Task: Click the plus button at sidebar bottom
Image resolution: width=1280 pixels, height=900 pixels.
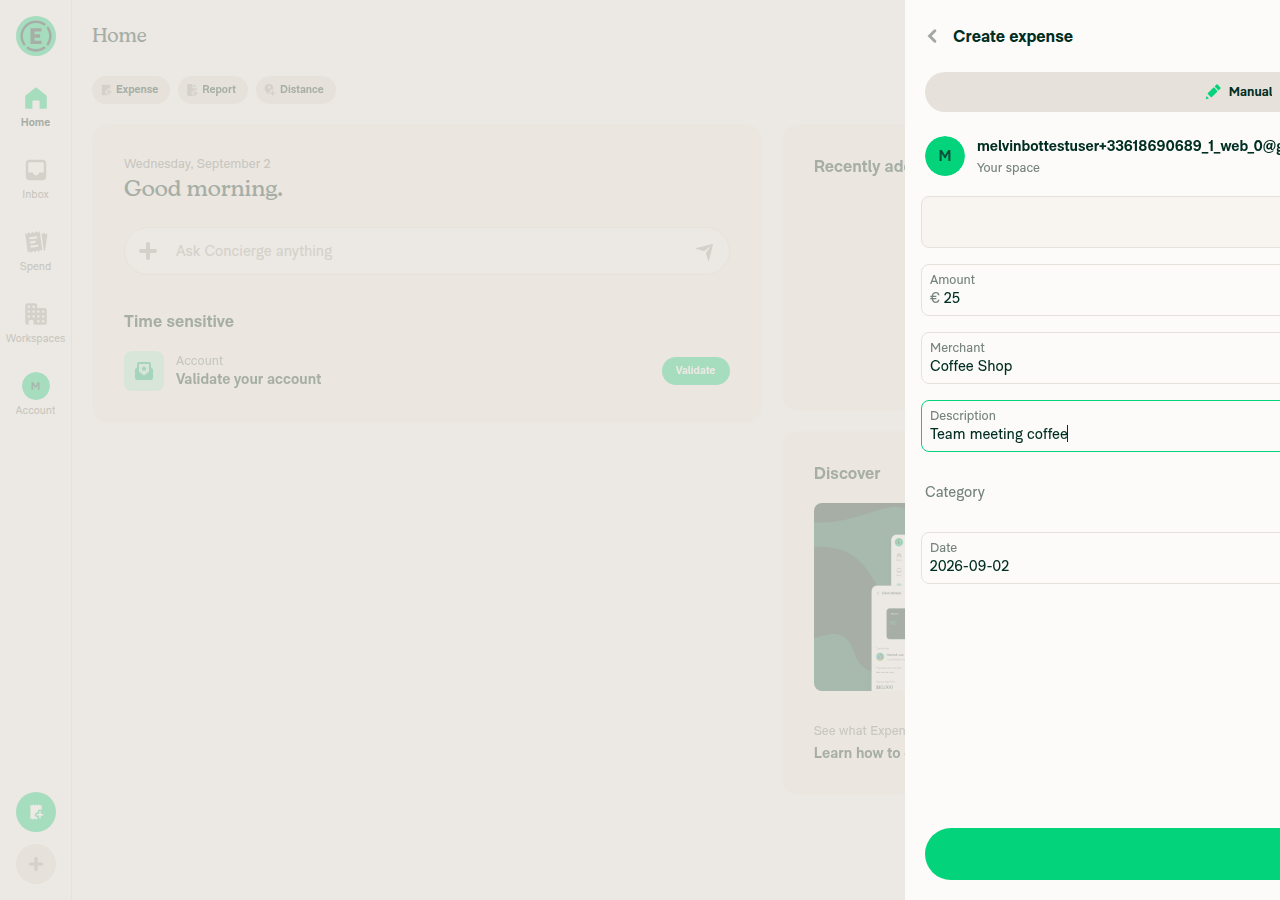Action: coord(36,864)
